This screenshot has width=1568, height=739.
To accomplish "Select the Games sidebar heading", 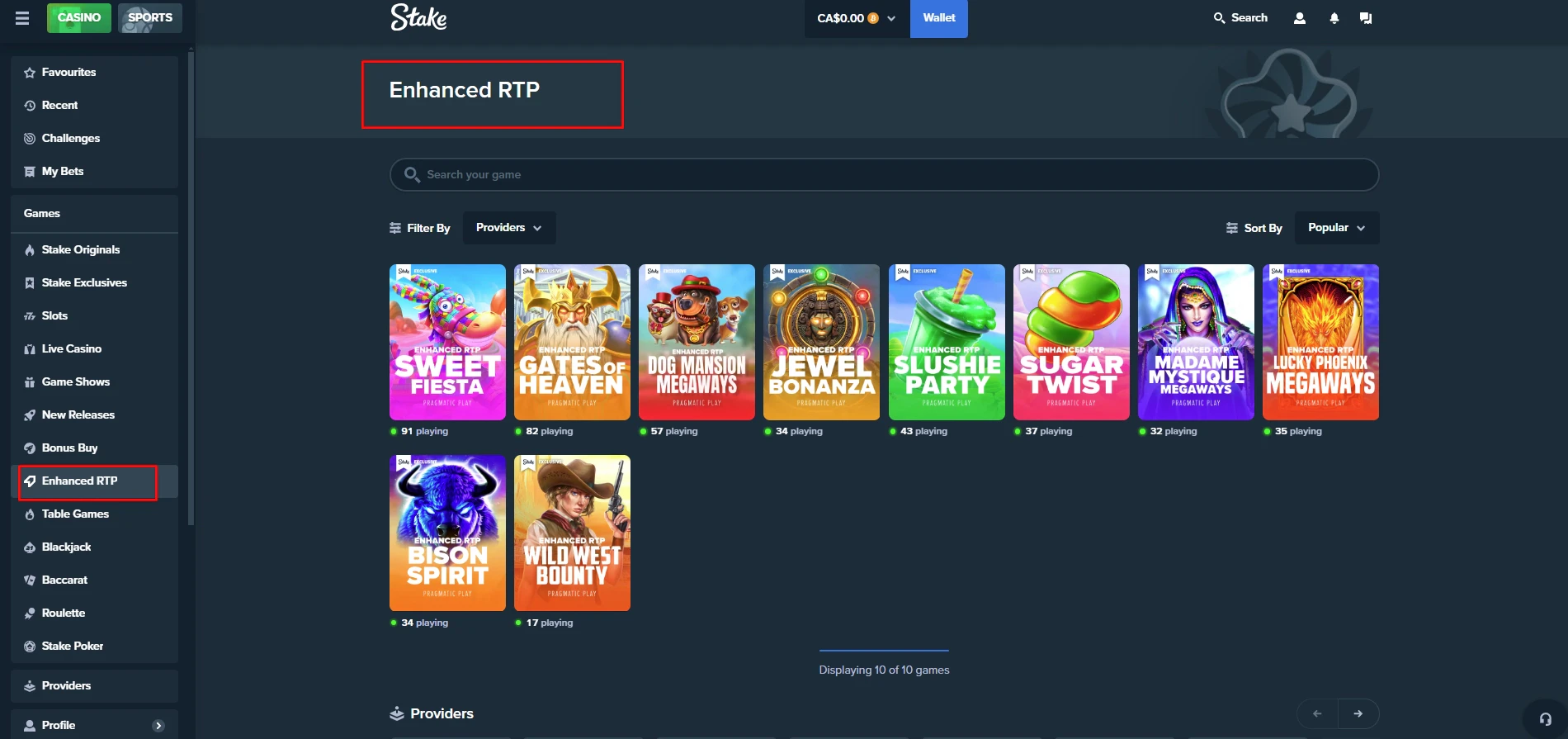I will [x=42, y=214].
